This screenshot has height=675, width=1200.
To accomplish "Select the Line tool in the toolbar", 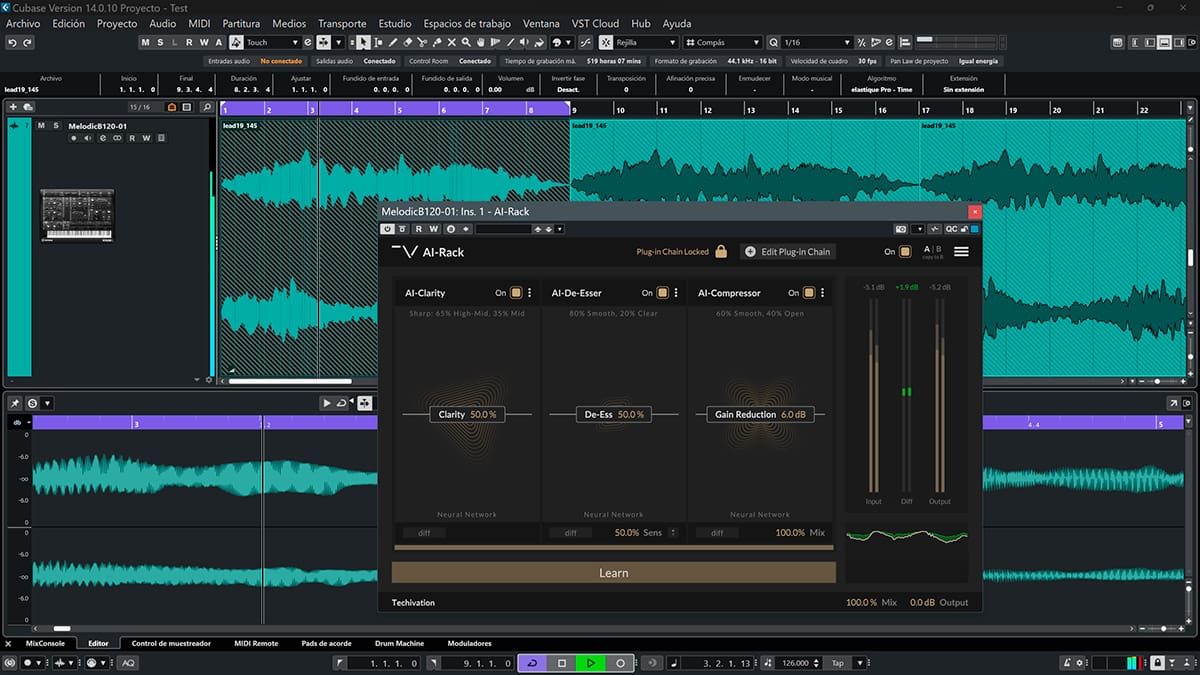I will pos(510,42).
